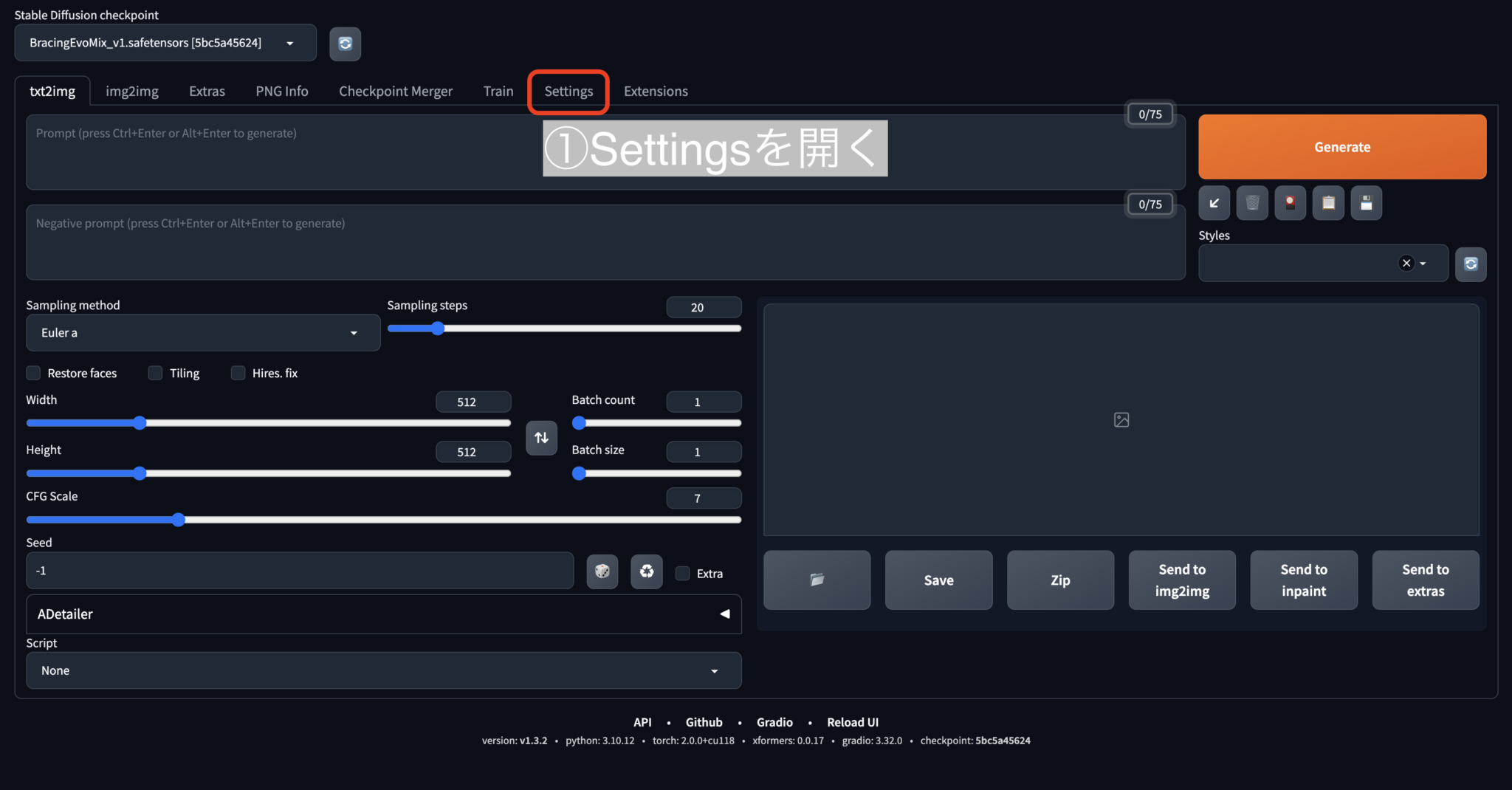
Task: Check the Hires. fix option
Action: [238, 373]
